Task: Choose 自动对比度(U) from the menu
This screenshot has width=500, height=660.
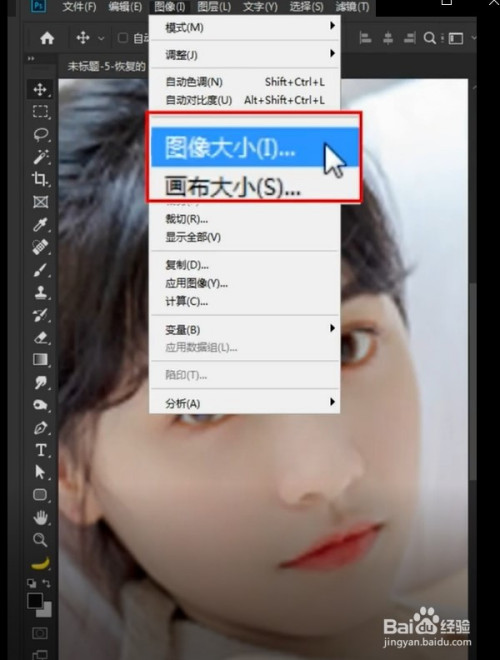Action: point(245,100)
